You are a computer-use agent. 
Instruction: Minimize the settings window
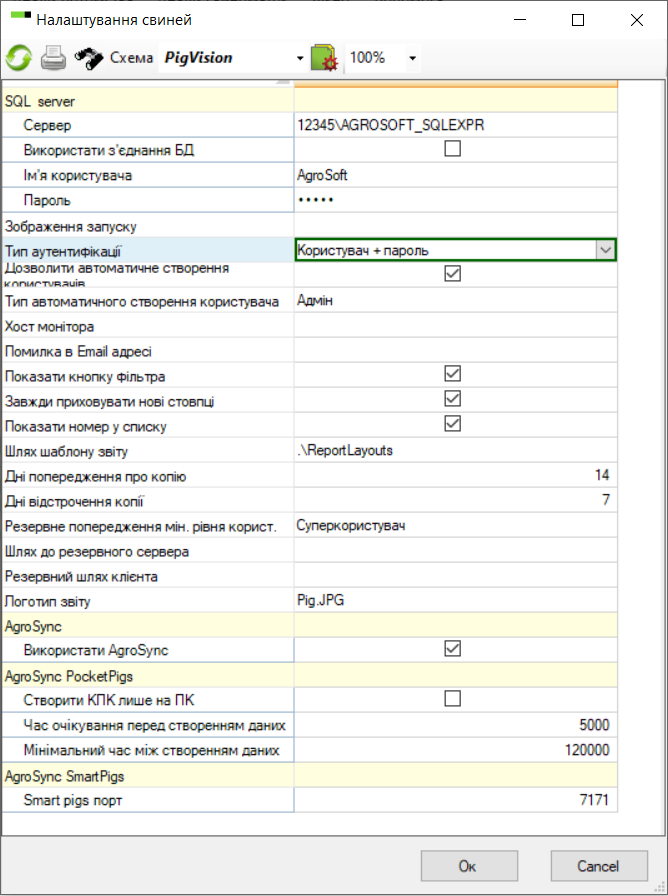(519, 20)
